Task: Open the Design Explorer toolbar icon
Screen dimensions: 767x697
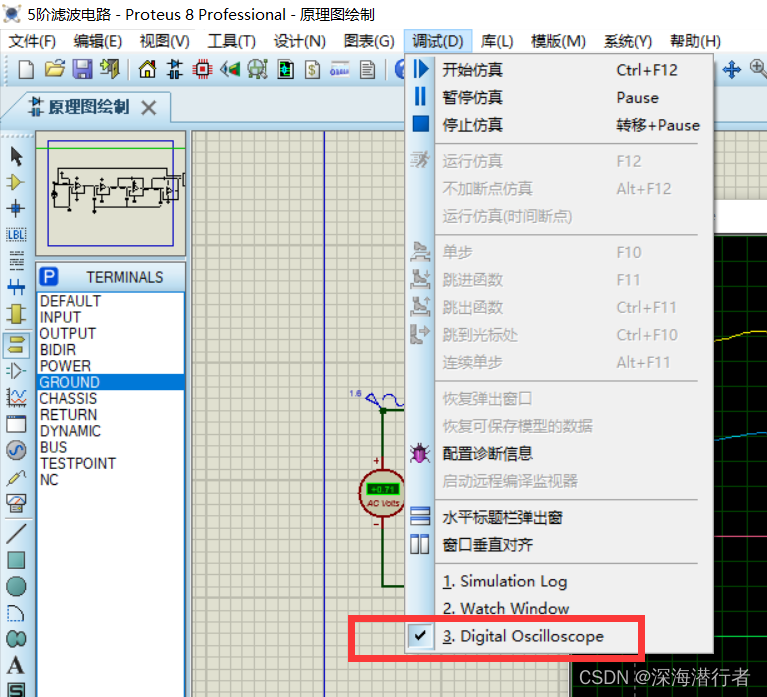Action: click(x=285, y=69)
